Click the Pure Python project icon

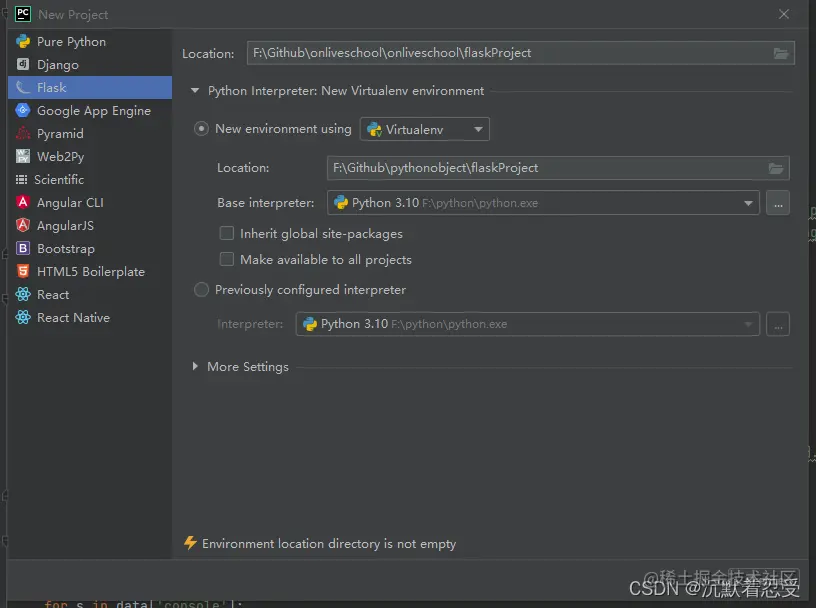pyautogui.click(x=23, y=41)
